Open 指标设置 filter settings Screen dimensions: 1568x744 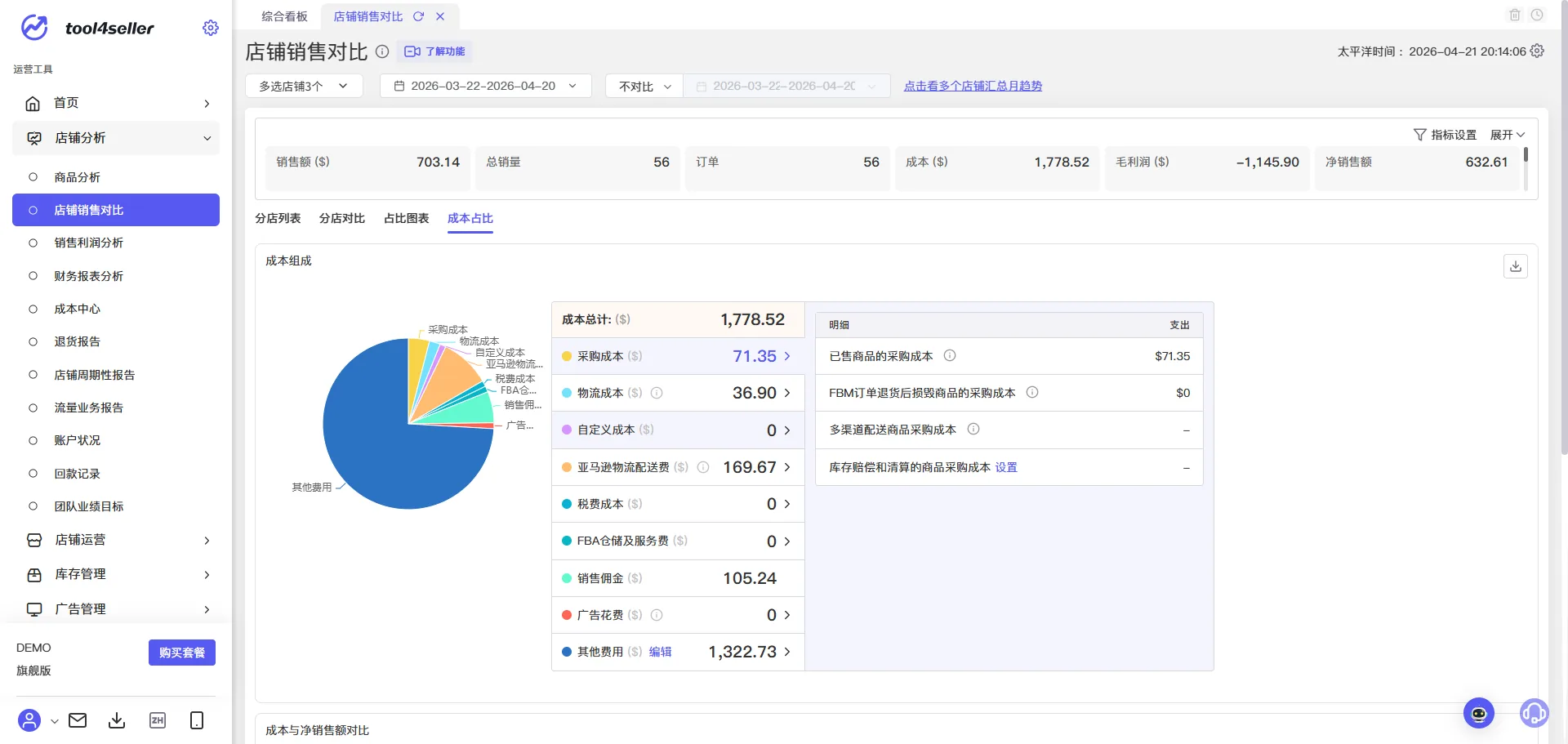(1445, 135)
